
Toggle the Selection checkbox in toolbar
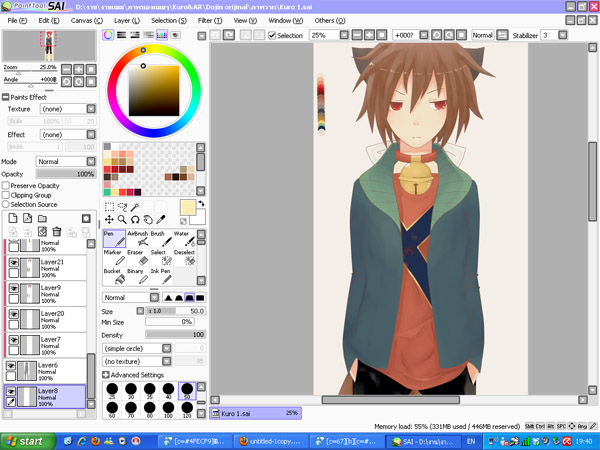(x=272, y=36)
